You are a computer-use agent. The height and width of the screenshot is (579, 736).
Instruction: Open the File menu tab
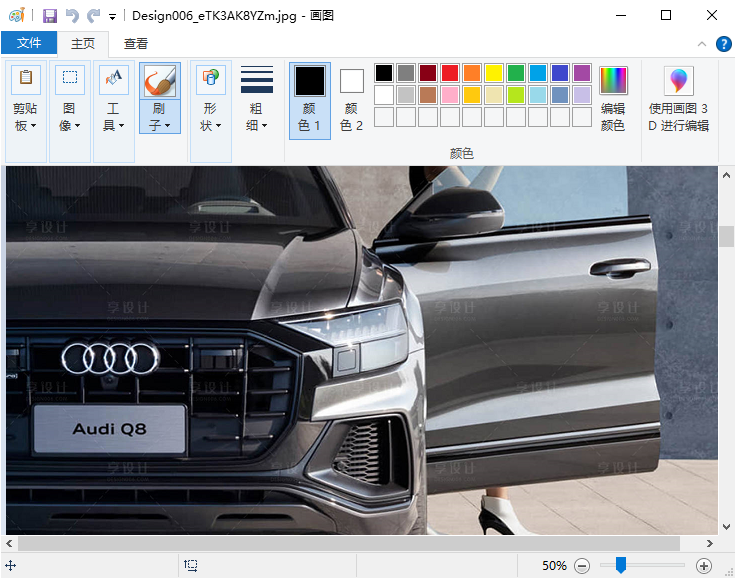tap(29, 43)
